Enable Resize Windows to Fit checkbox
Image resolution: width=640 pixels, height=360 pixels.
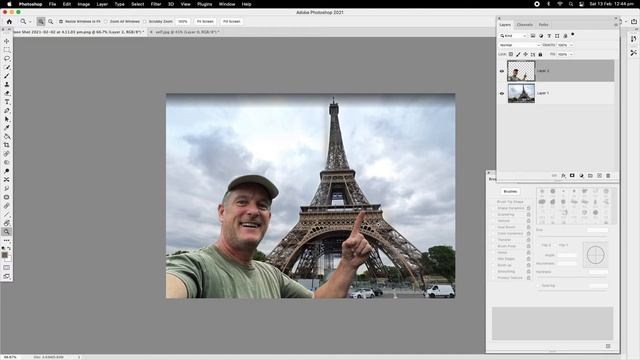click(61, 21)
